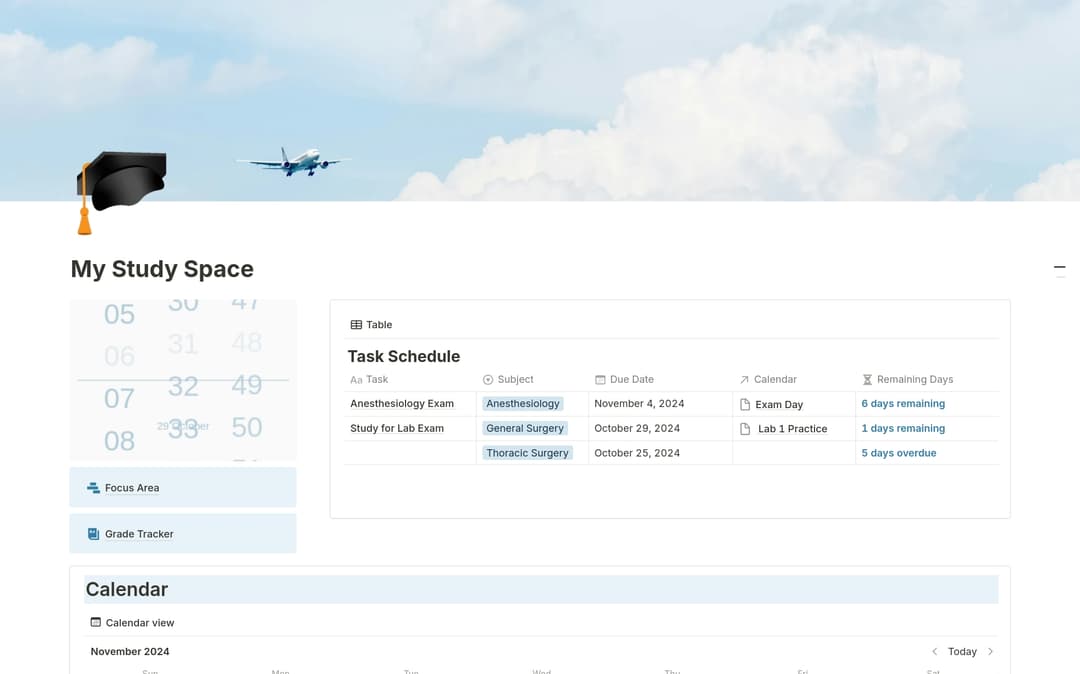Screen dimensions: 1080x674
Task: Open the Calendar view tab
Action: [x=132, y=622]
